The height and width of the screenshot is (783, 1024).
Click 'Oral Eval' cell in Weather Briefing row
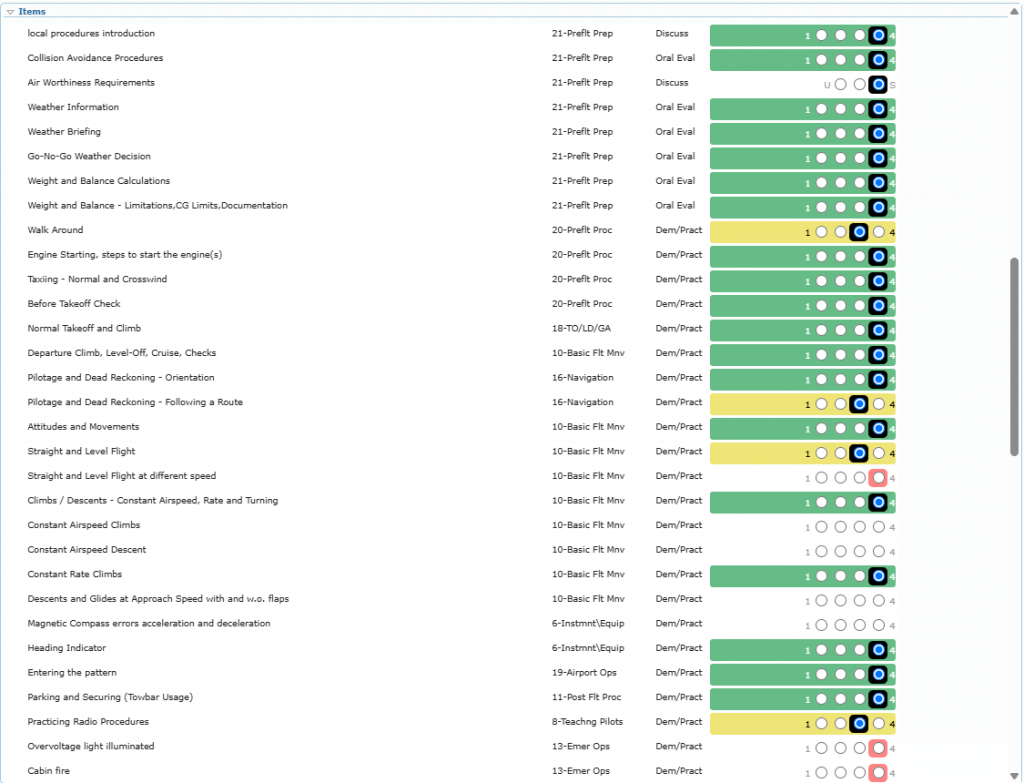(675, 131)
